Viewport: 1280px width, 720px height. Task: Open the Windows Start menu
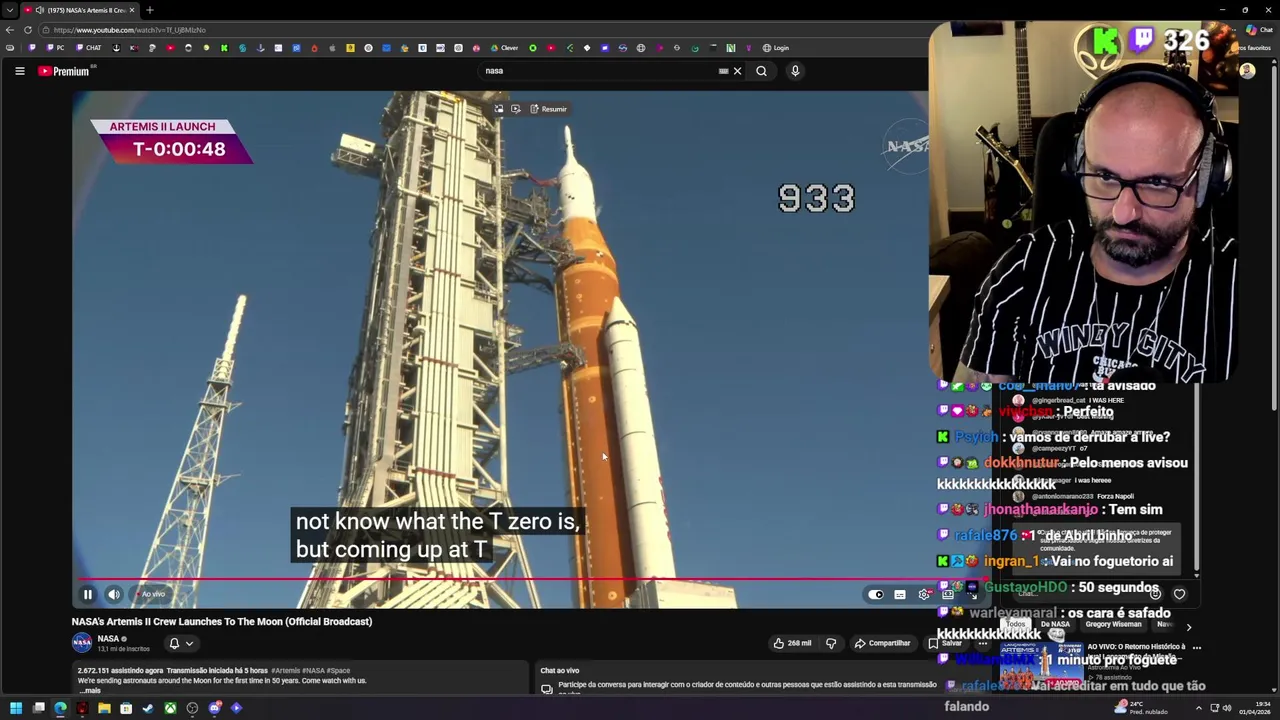16,708
